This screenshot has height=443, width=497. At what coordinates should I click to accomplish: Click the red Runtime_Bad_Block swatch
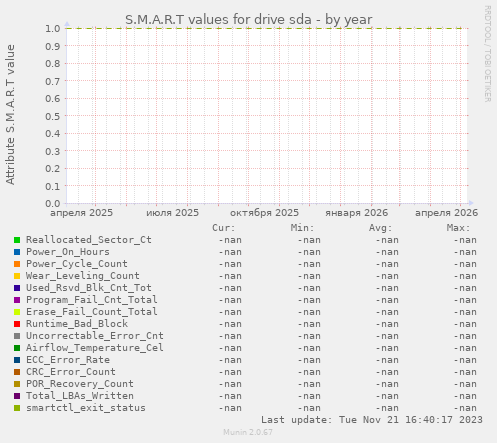coord(17,324)
